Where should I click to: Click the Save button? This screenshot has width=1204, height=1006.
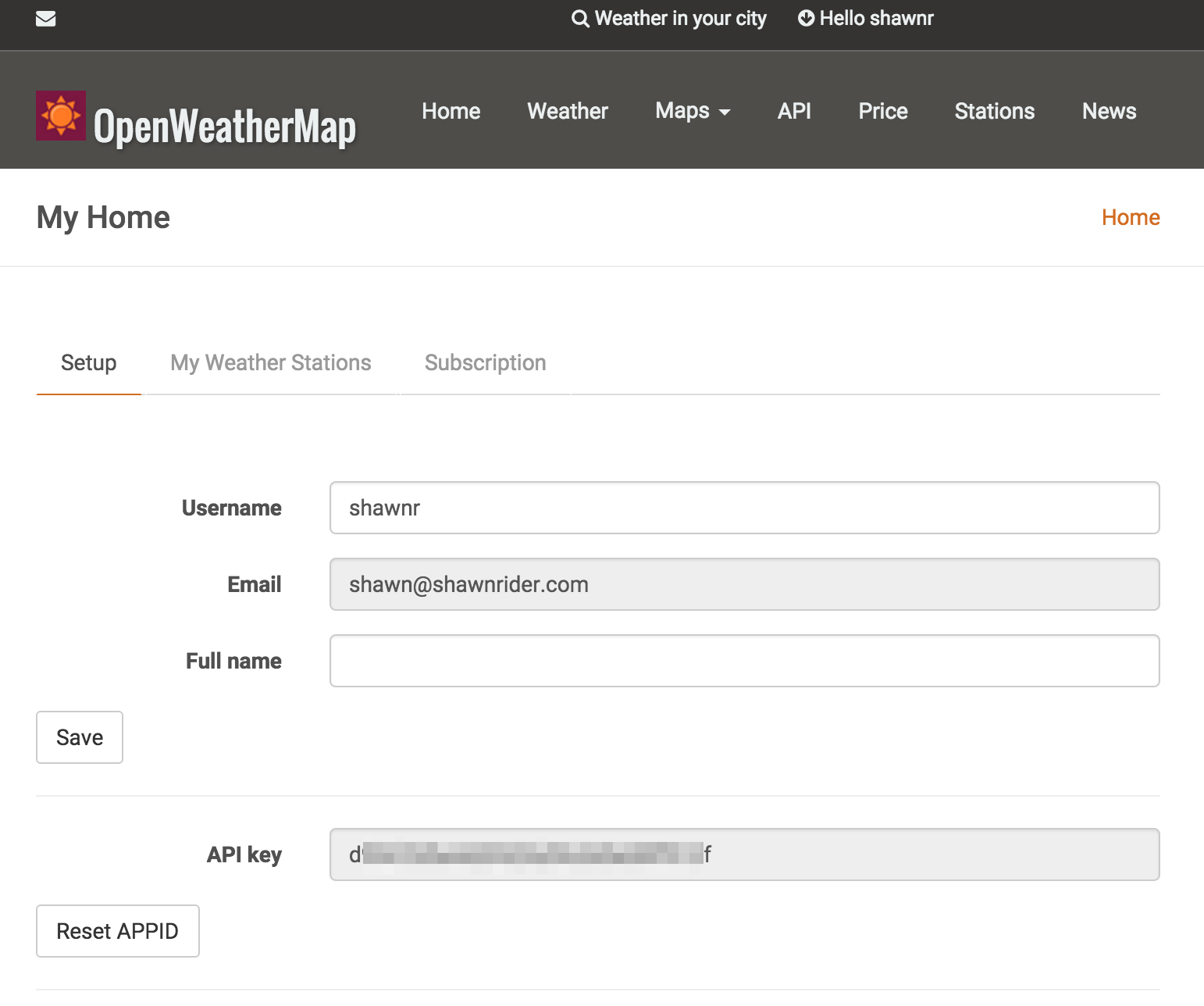coord(80,737)
